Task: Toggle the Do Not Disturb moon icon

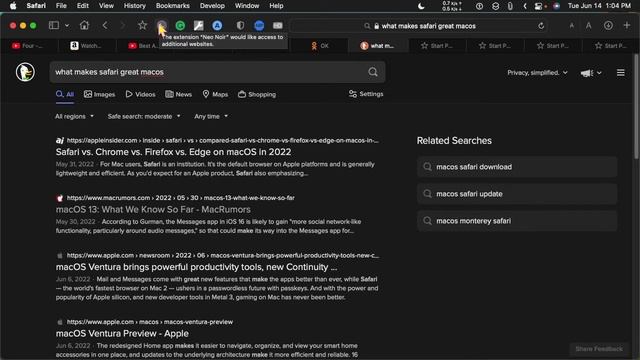Action: pyautogui.click(x=421, y=6)
